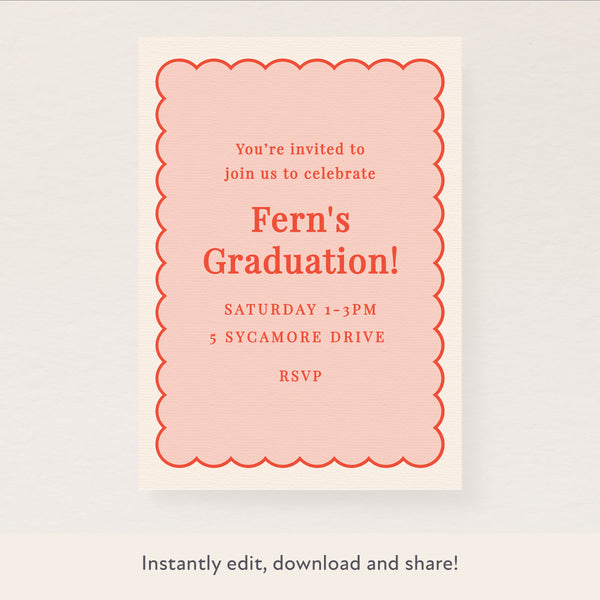Click the words "join us" on the card
The image size is (600, 600).
(x=250, y=174)
